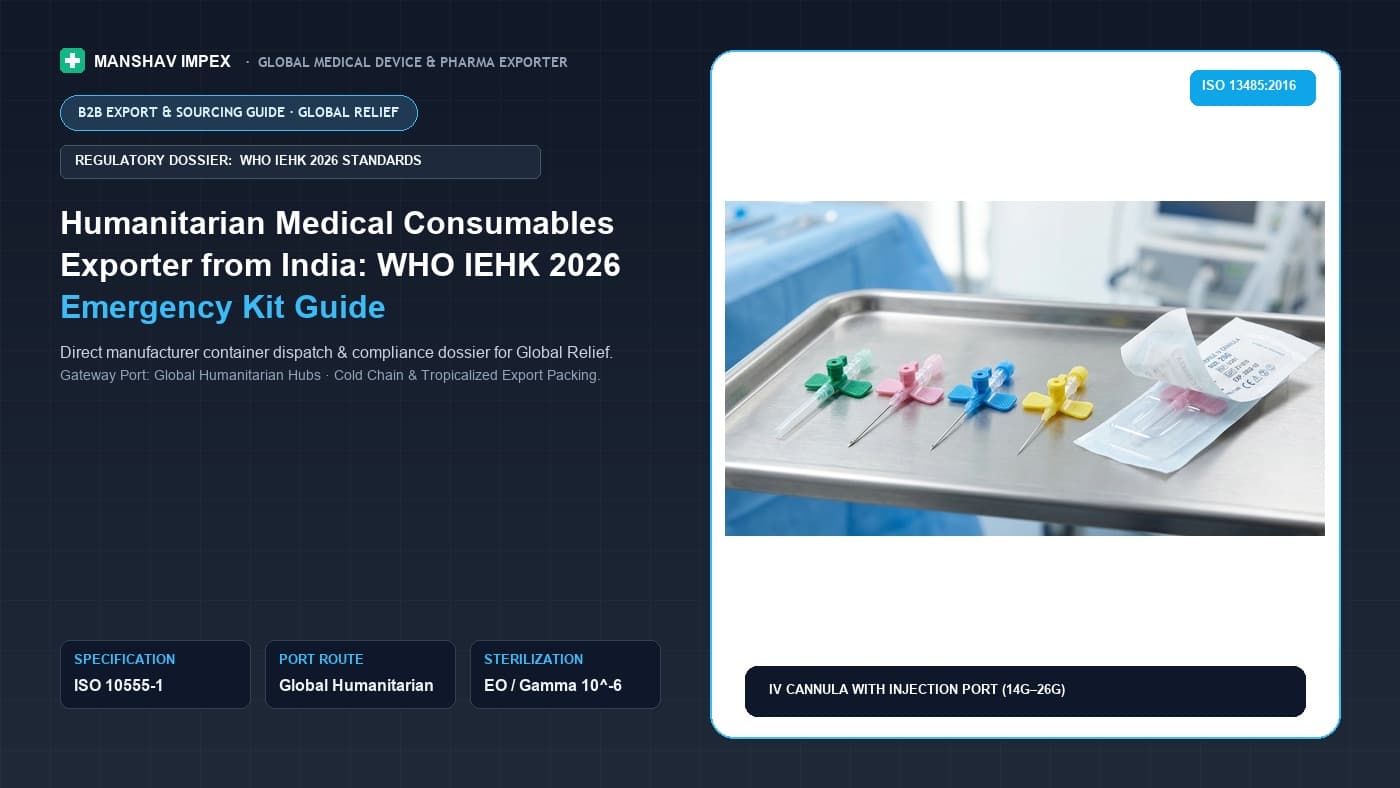Click the IV cannula product photo
Viewport: 1400px width, 788px height.
coord(1025,368)
